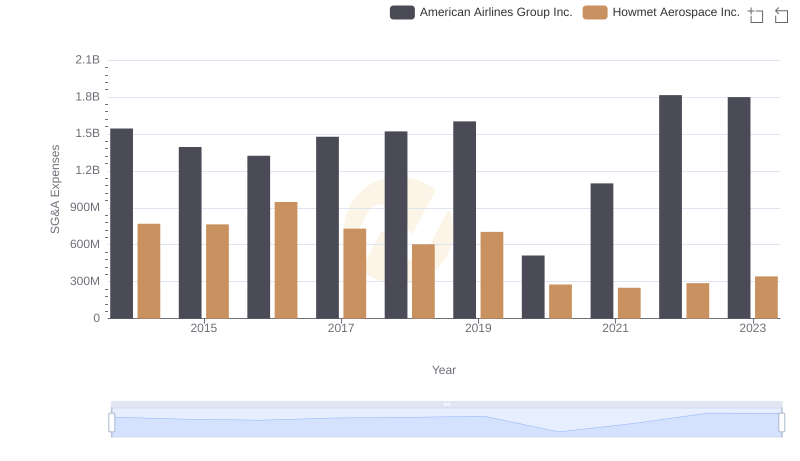Click the 1.5B y-axis label
Screen dimensions: 800x461
point(87,134)
